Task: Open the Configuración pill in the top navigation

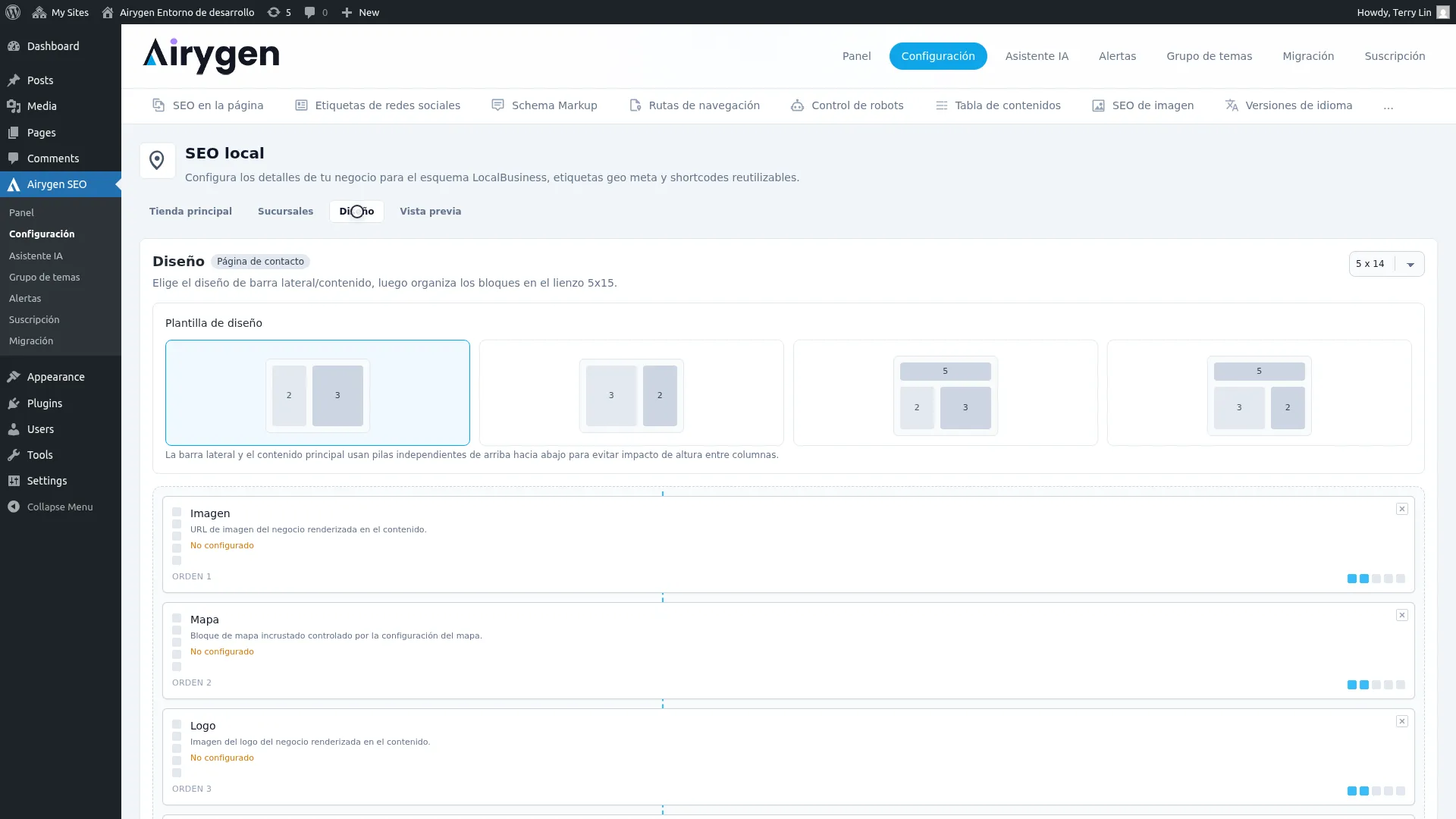Action: (x=938, y=56)
